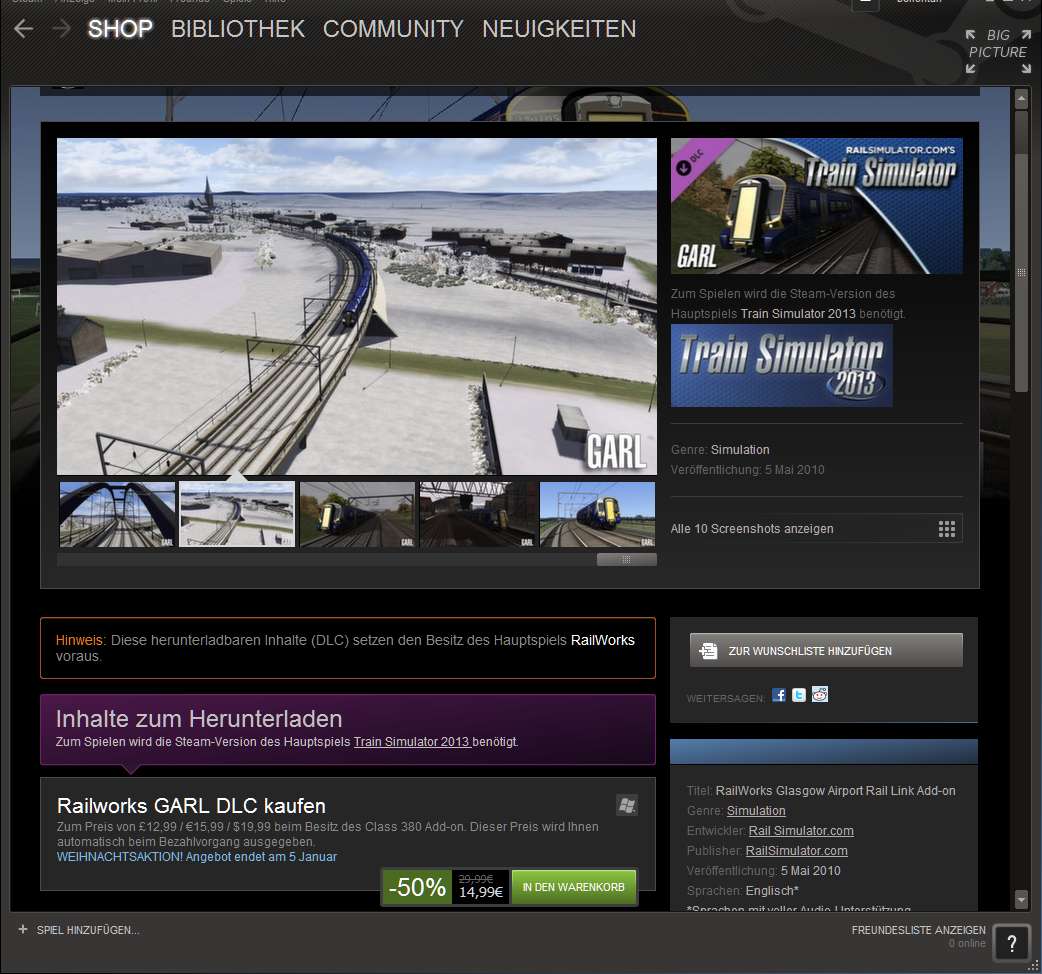This screenshot has height=974, width=1042.
Task: Click the page vertical scrollbar thumb
Action: coord(1021,272)
